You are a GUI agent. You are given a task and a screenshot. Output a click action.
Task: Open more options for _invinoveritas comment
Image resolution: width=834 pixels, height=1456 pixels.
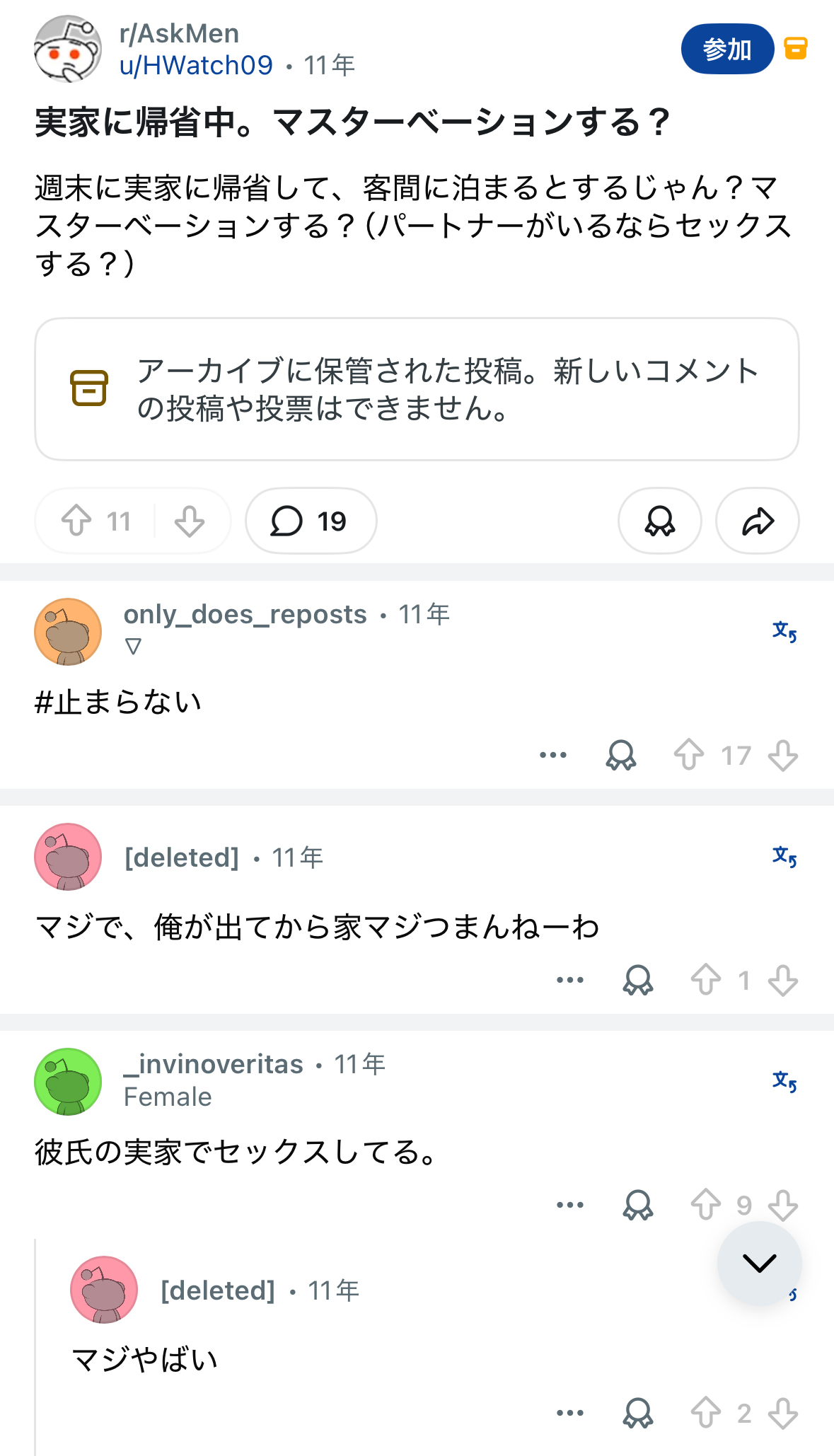tap(569, 1205)
